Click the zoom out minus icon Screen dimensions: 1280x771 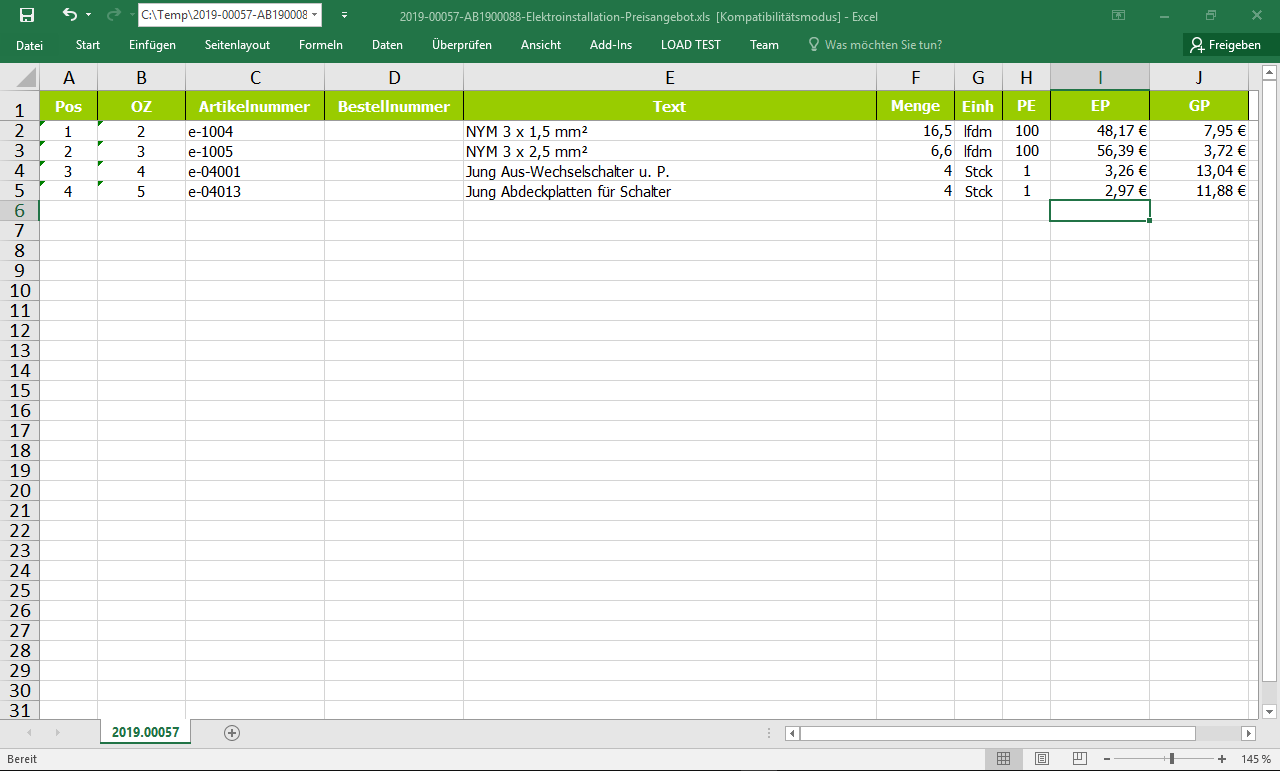1107,759
